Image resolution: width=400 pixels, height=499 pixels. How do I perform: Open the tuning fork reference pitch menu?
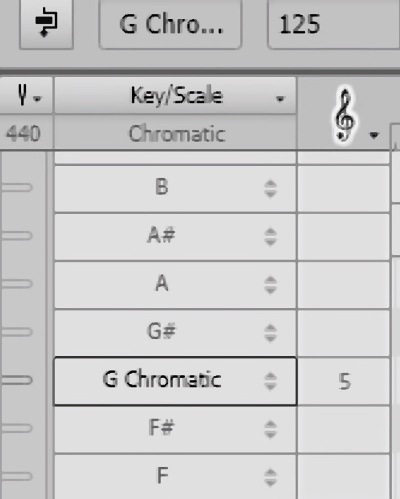pos(27,95)
